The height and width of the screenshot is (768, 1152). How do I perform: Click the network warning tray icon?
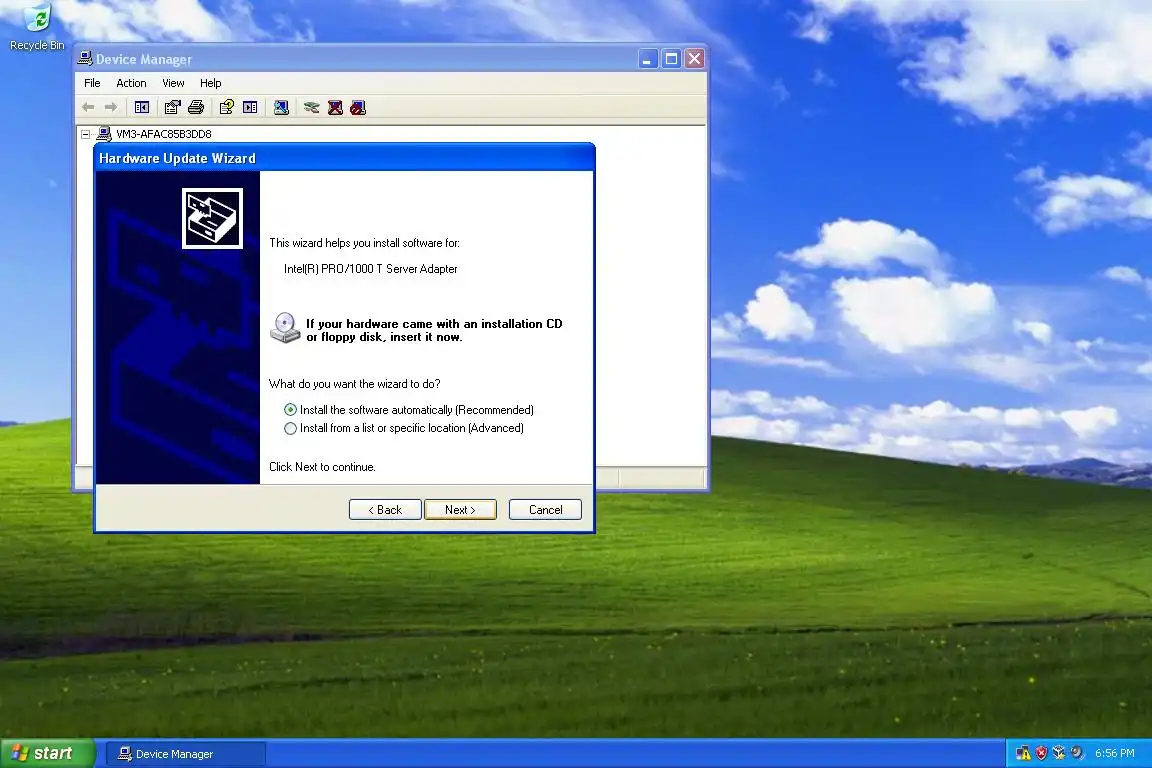tap(1023, 753)
